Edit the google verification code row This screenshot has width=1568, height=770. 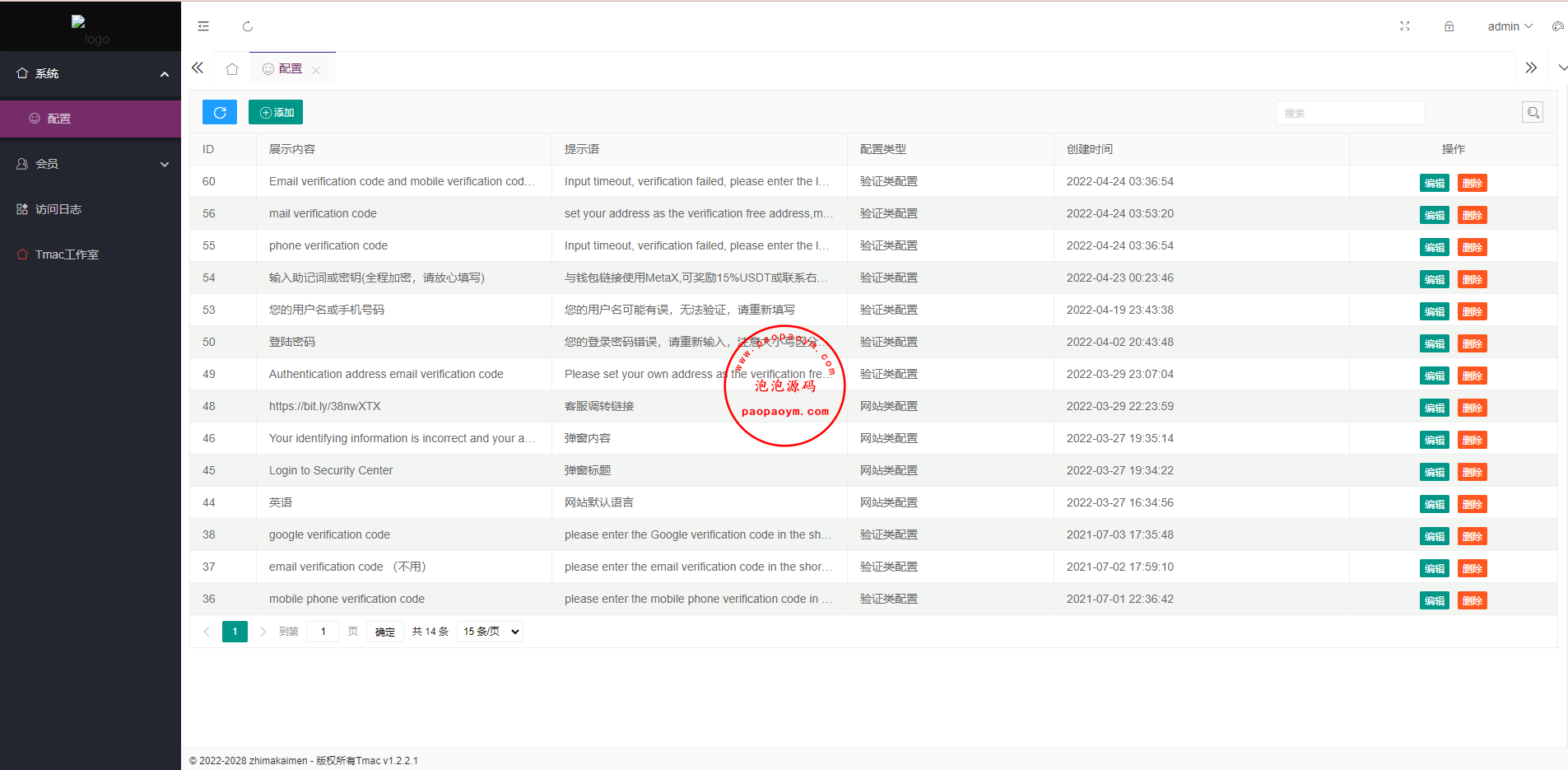[x=1435, y=536]
